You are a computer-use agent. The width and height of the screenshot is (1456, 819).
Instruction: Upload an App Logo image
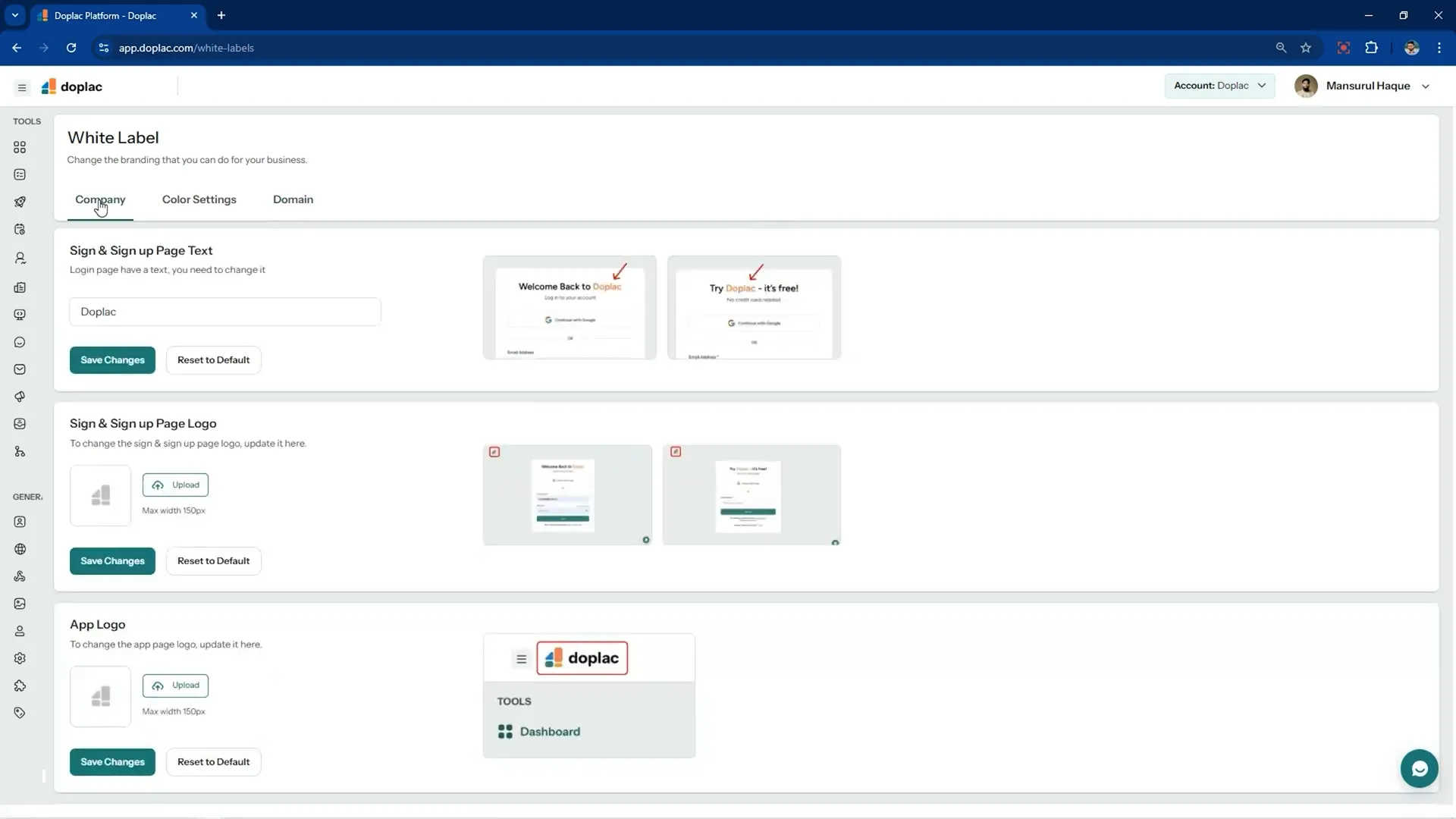pyautogui.click(x=175, y=686)
